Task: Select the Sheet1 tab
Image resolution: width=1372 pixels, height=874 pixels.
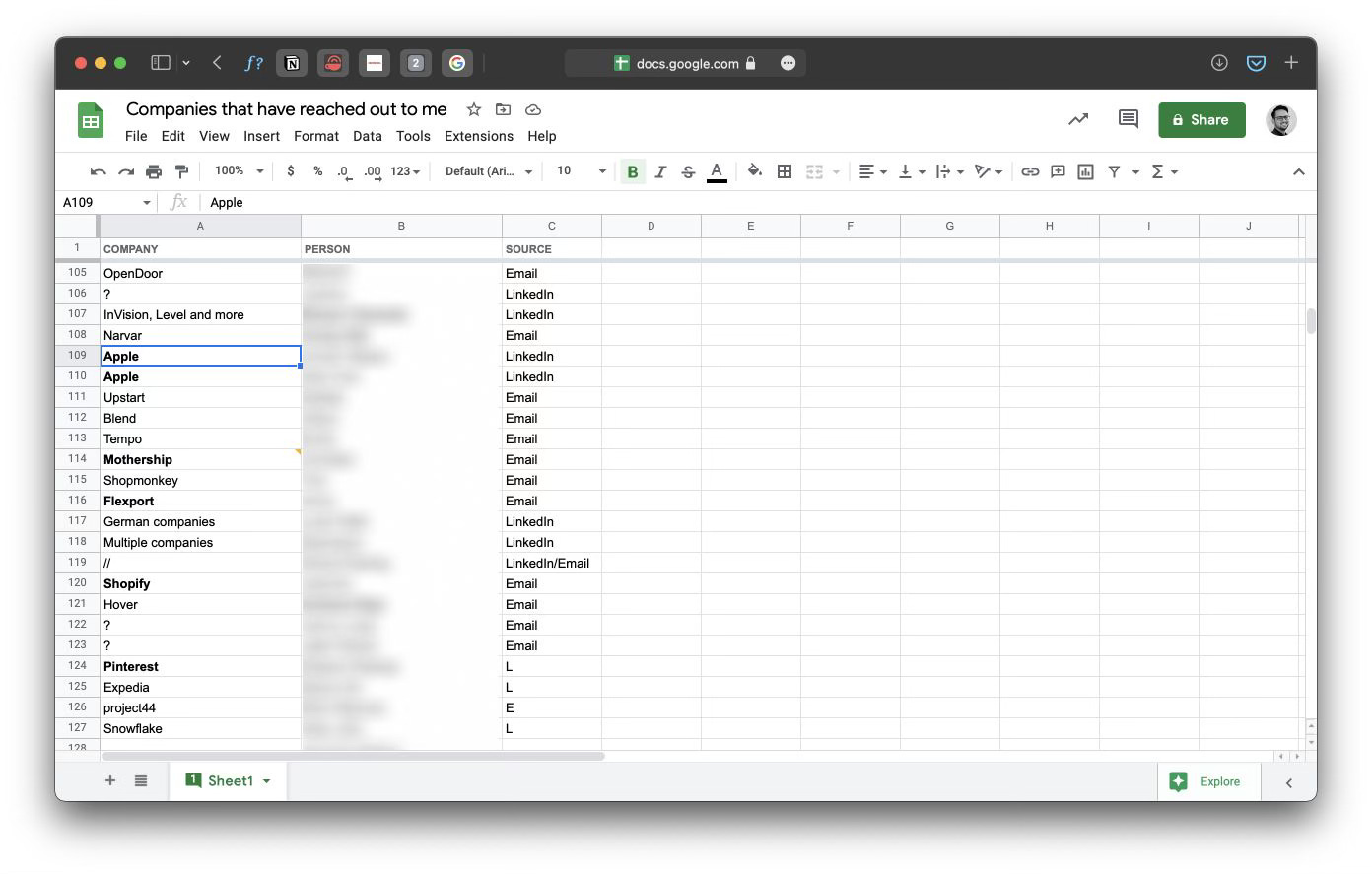Action: [x=228, y=780]
